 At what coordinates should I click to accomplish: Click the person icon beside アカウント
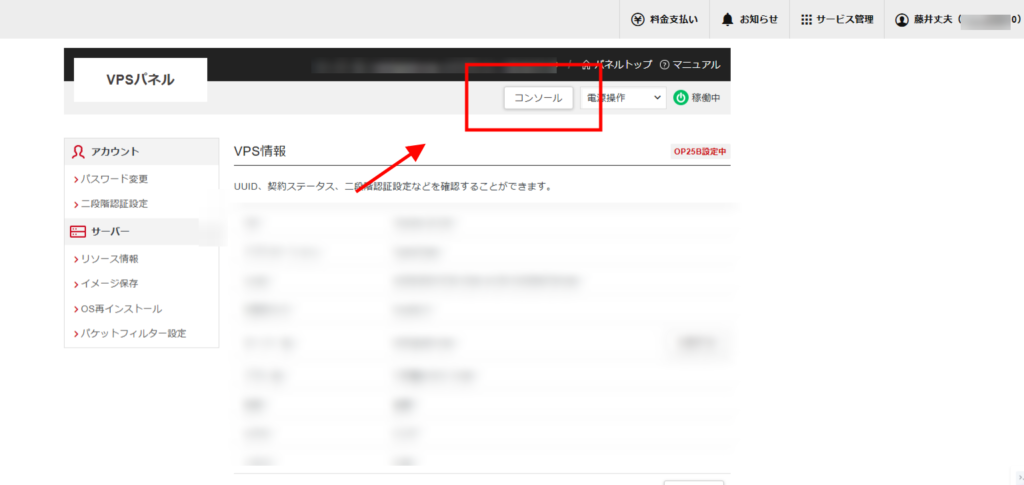(x=78, y=151)
